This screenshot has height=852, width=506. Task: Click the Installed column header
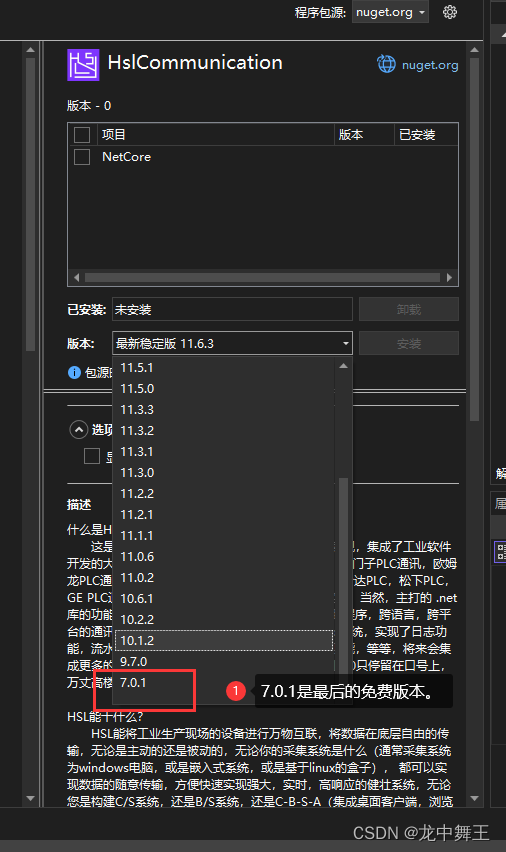(426, 135)
